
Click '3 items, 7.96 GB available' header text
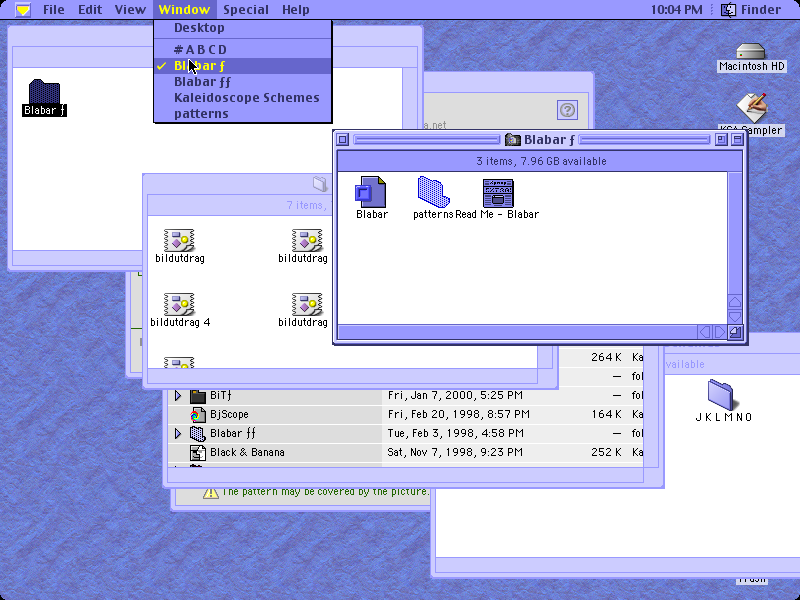[x=541, y=161]
